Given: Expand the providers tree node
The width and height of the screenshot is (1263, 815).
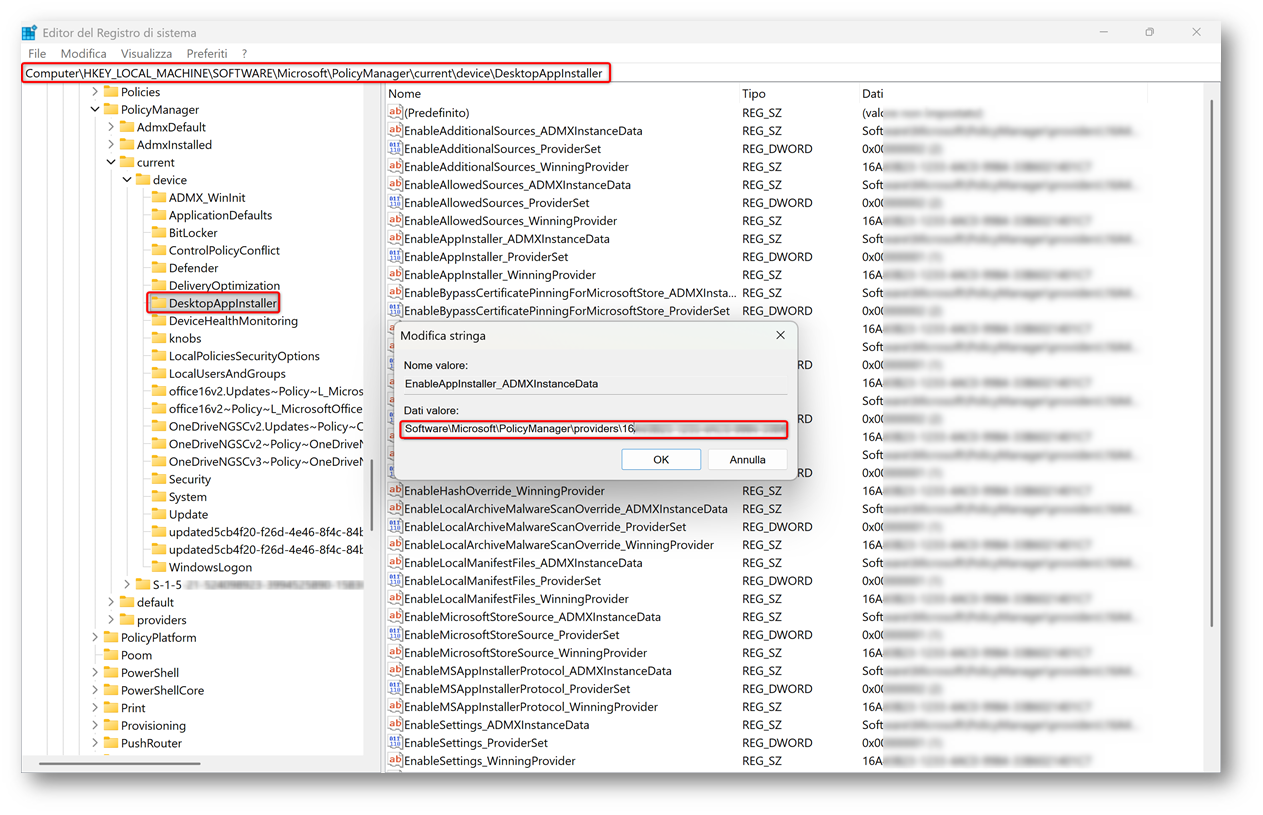Looking at the screenshot, I should pos(111,620).
